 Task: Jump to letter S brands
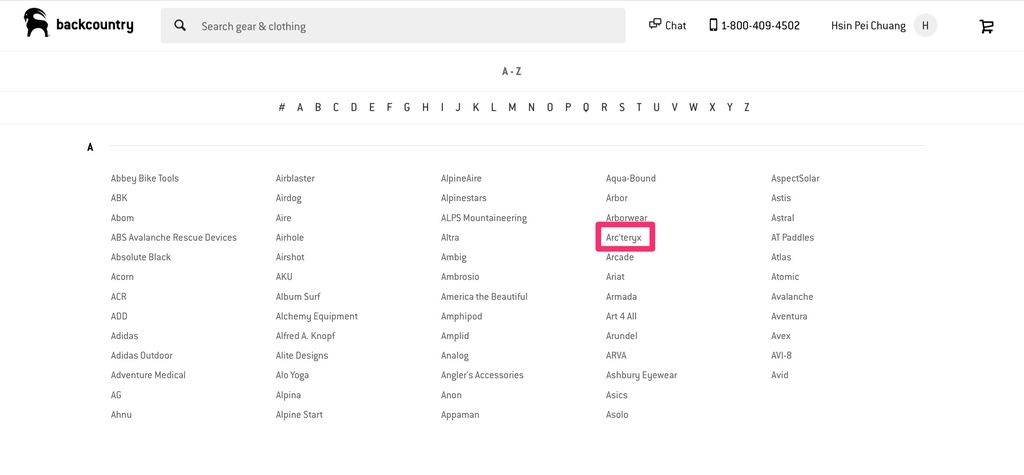pos(621,108)
